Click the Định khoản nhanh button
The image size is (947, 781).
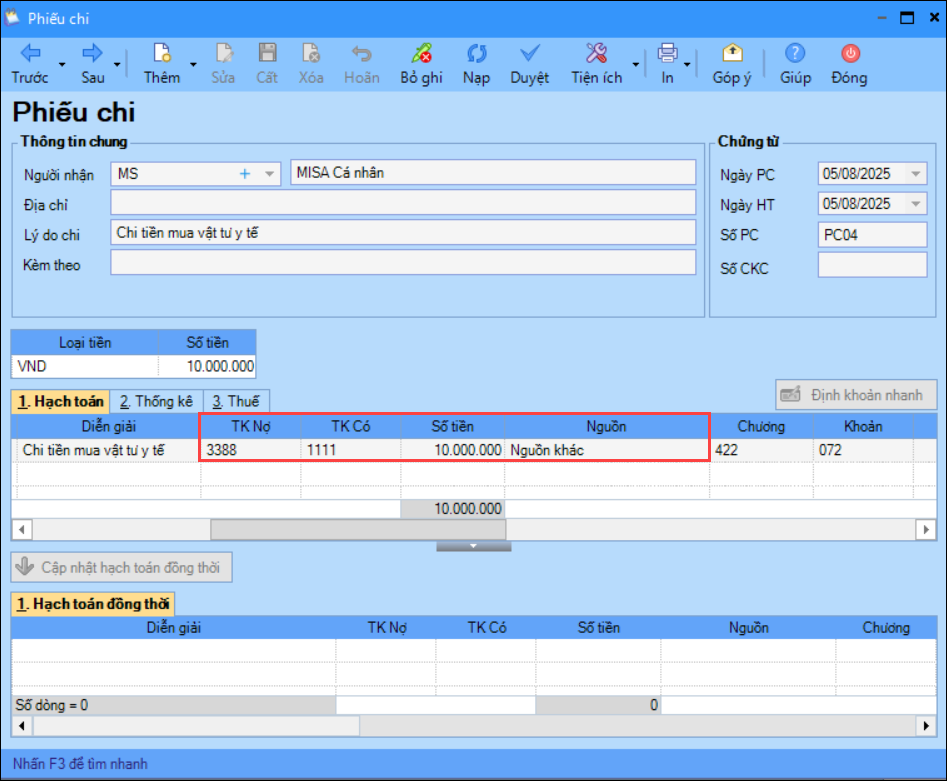click(x=856, y=395)
